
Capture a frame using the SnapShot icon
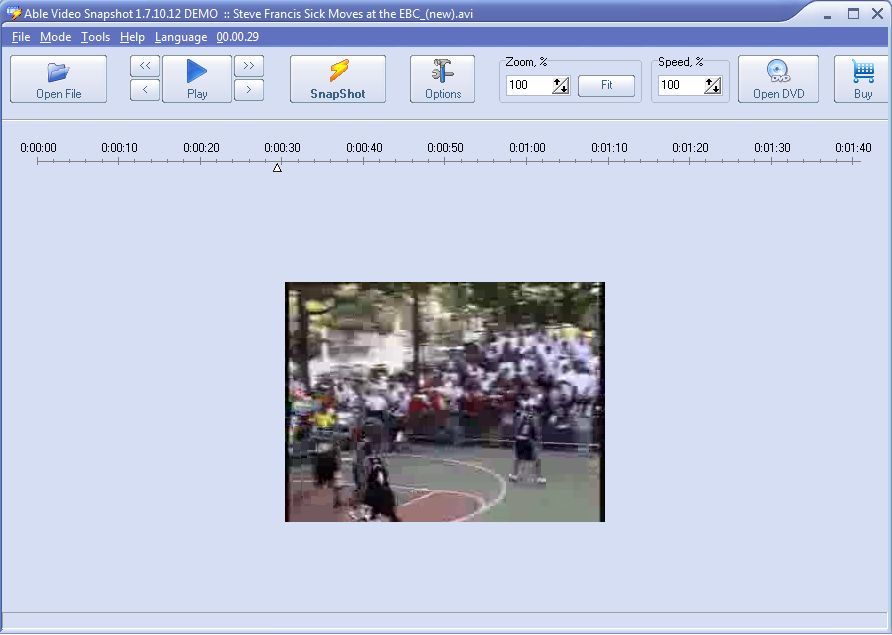click(x=337, y=79)
